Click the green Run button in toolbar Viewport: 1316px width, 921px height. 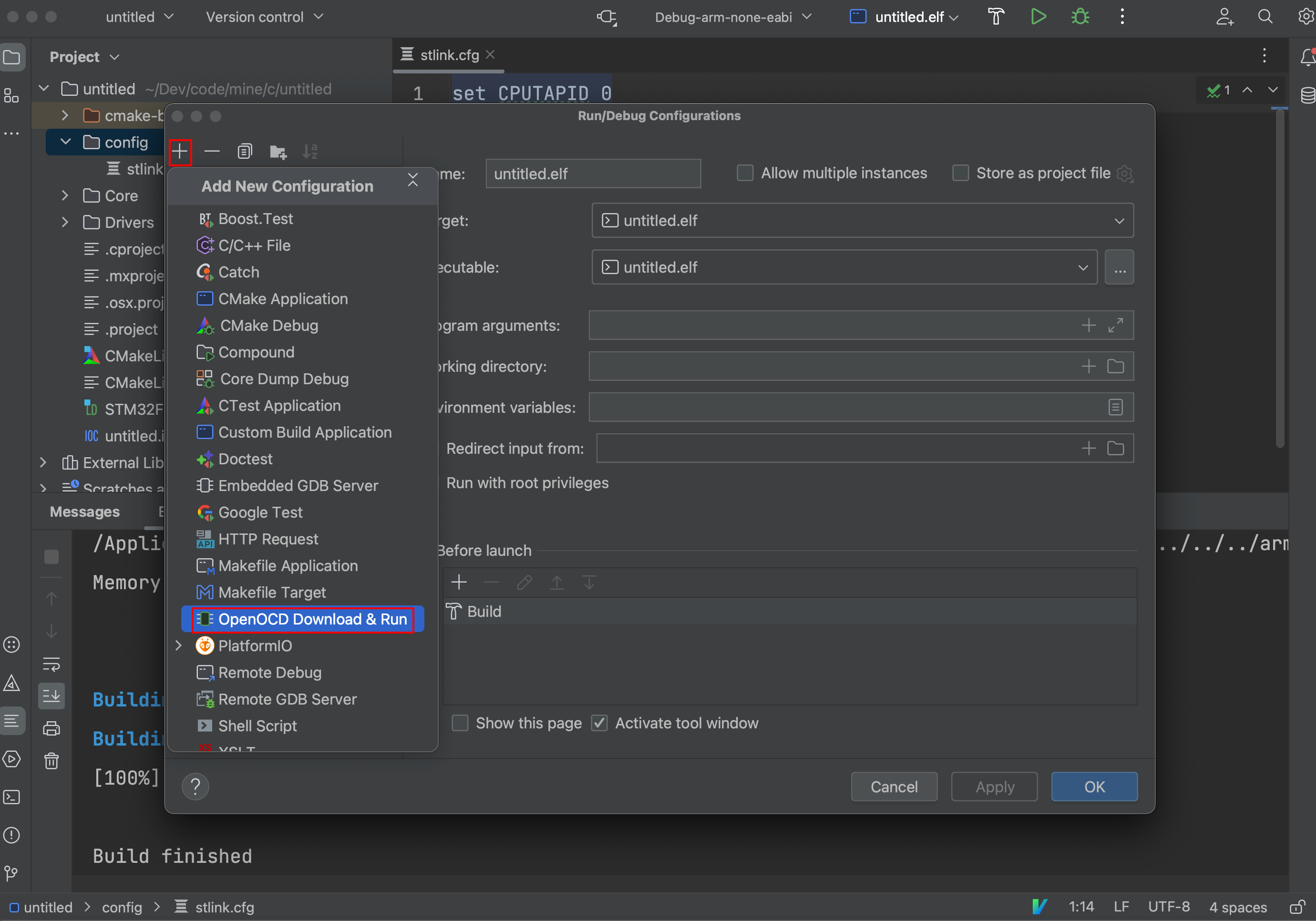click(x=1038, y=17)
